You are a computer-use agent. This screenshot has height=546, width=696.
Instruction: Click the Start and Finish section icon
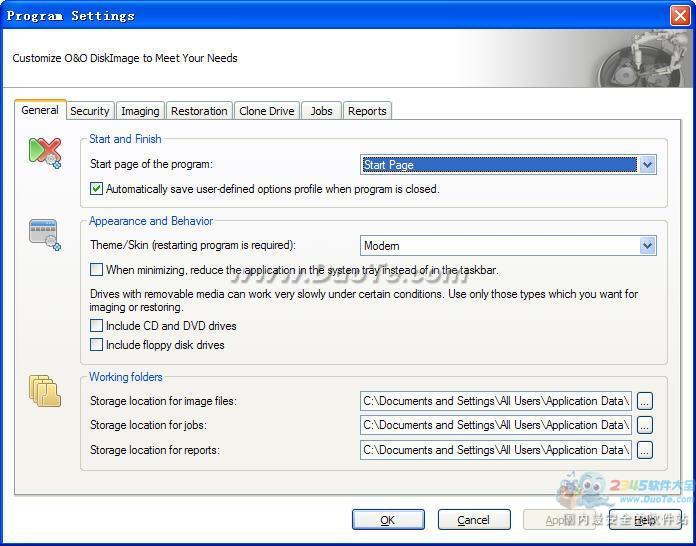point(45,153)
